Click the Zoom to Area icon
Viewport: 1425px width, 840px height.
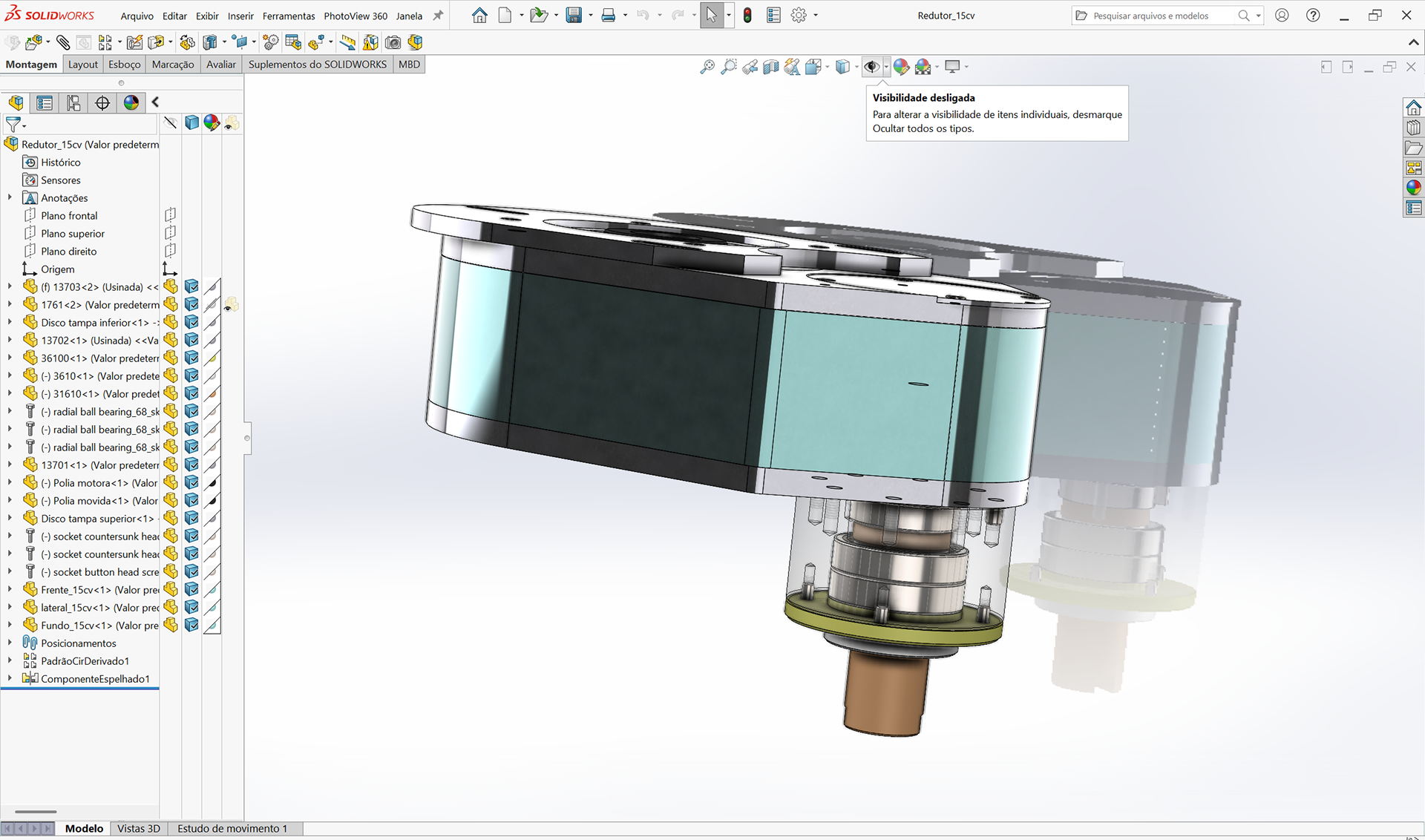click(x=729, y=68)
